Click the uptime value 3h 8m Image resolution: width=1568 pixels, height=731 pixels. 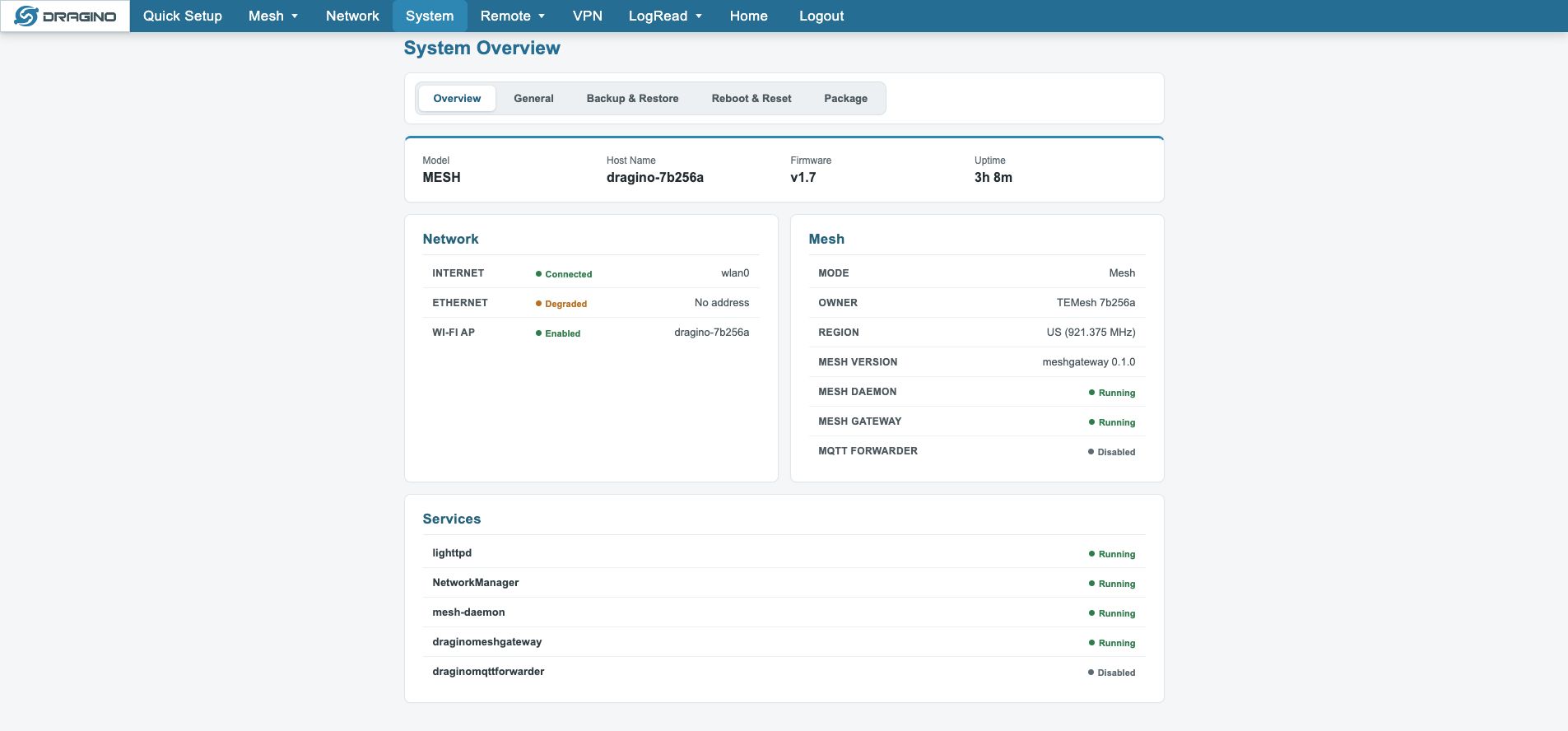(x=993, y=177)
